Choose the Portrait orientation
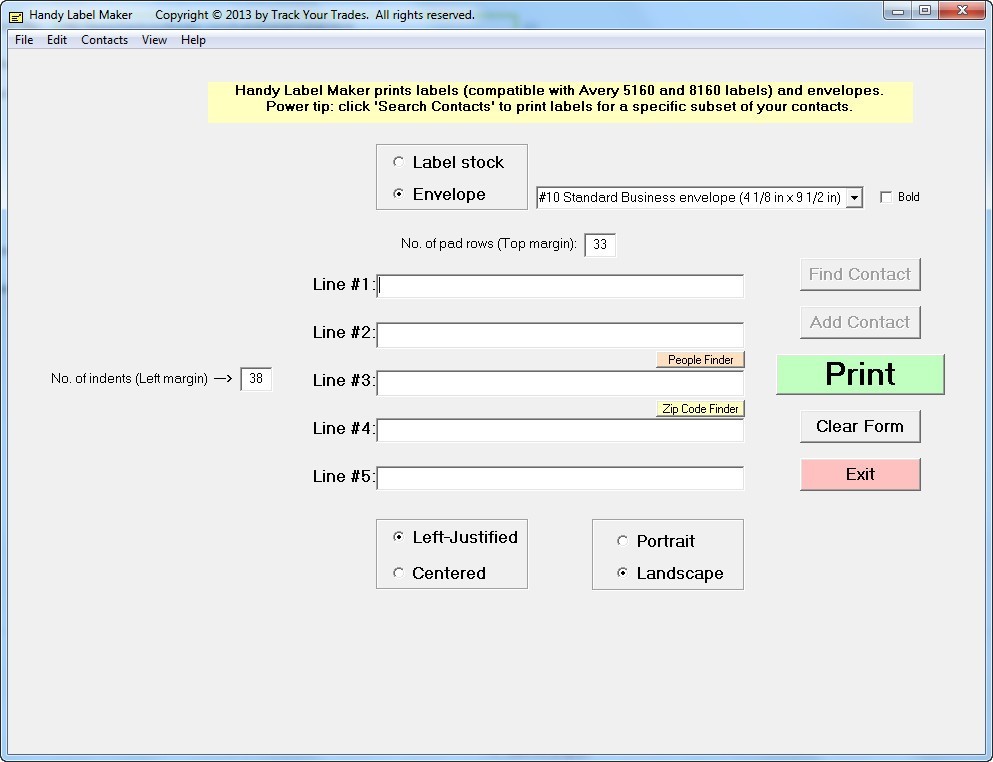The width and height of the screenshot is (993, 762). tap(623, 541)
